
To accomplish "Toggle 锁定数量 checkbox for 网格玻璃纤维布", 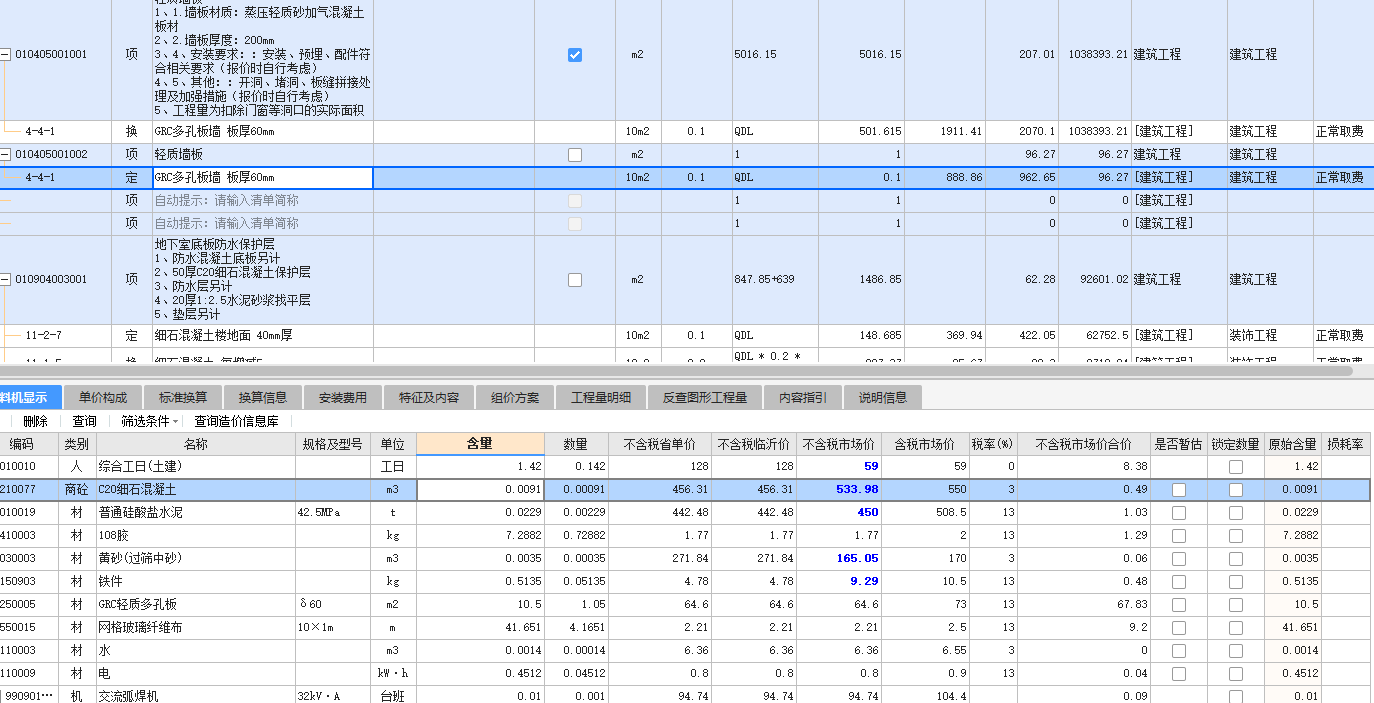I will 1236,628.
